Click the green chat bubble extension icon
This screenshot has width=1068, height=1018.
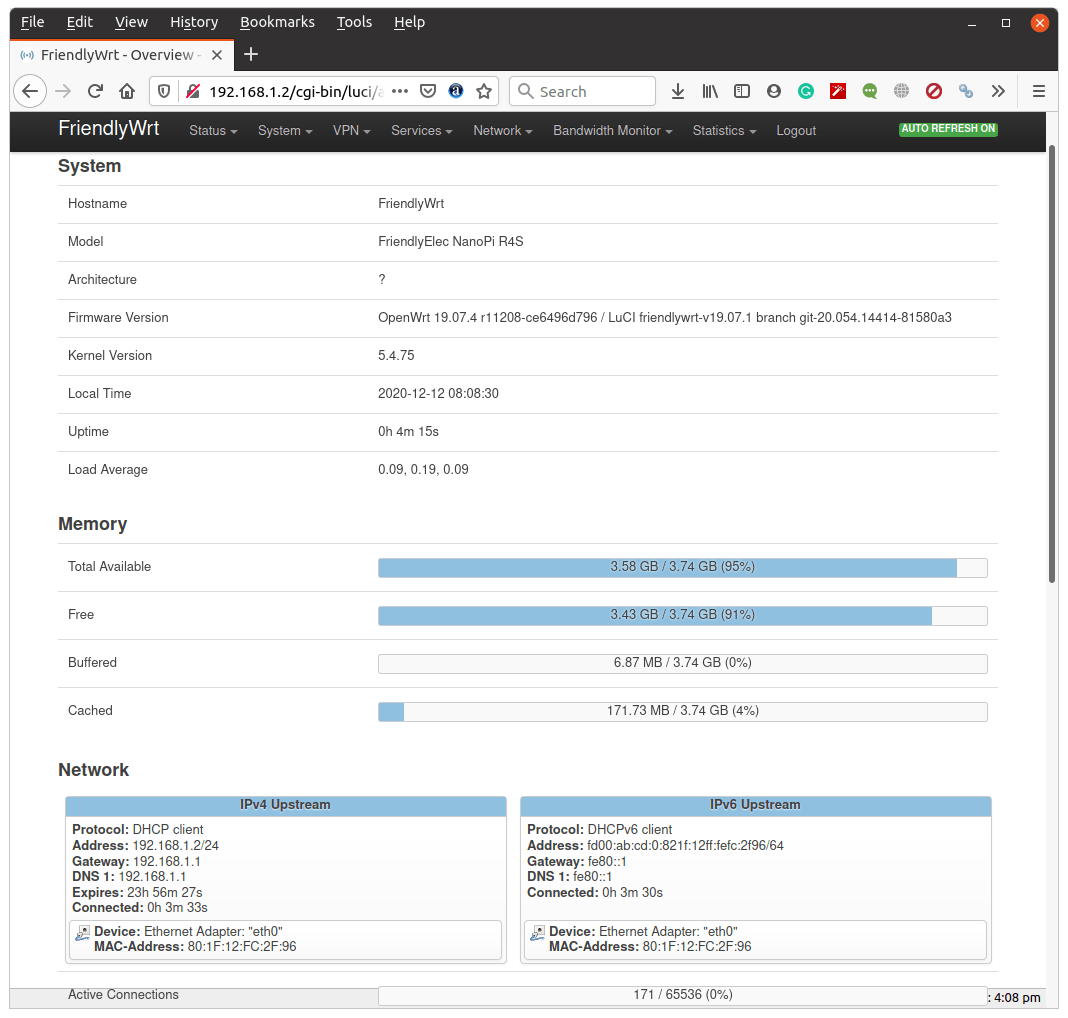coord(870,91)
